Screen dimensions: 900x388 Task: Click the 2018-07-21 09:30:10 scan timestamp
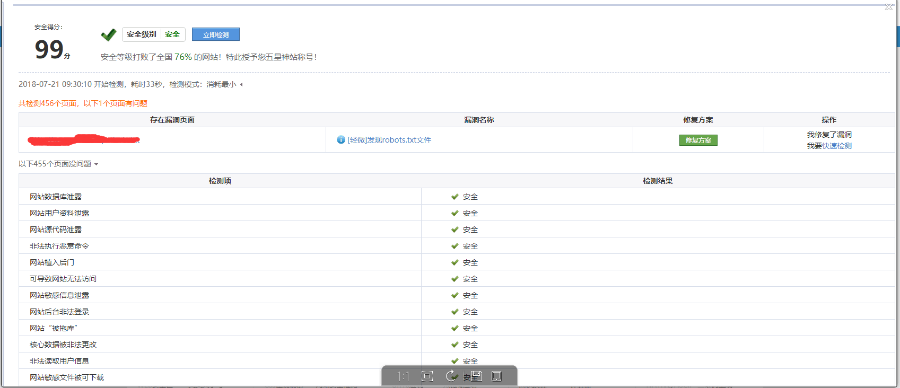56,85
